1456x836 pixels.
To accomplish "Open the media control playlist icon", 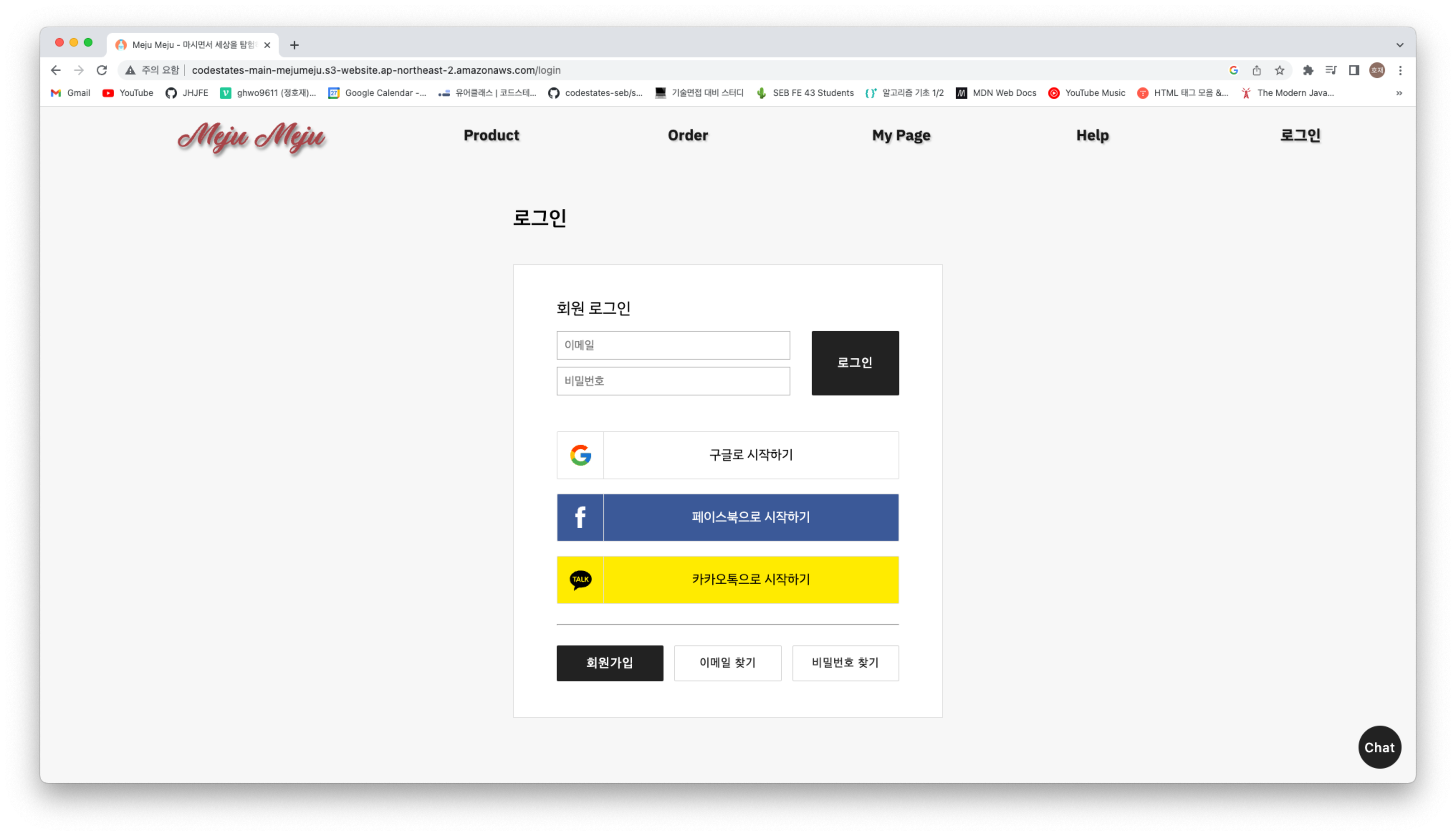I will tap(1331, 70).
